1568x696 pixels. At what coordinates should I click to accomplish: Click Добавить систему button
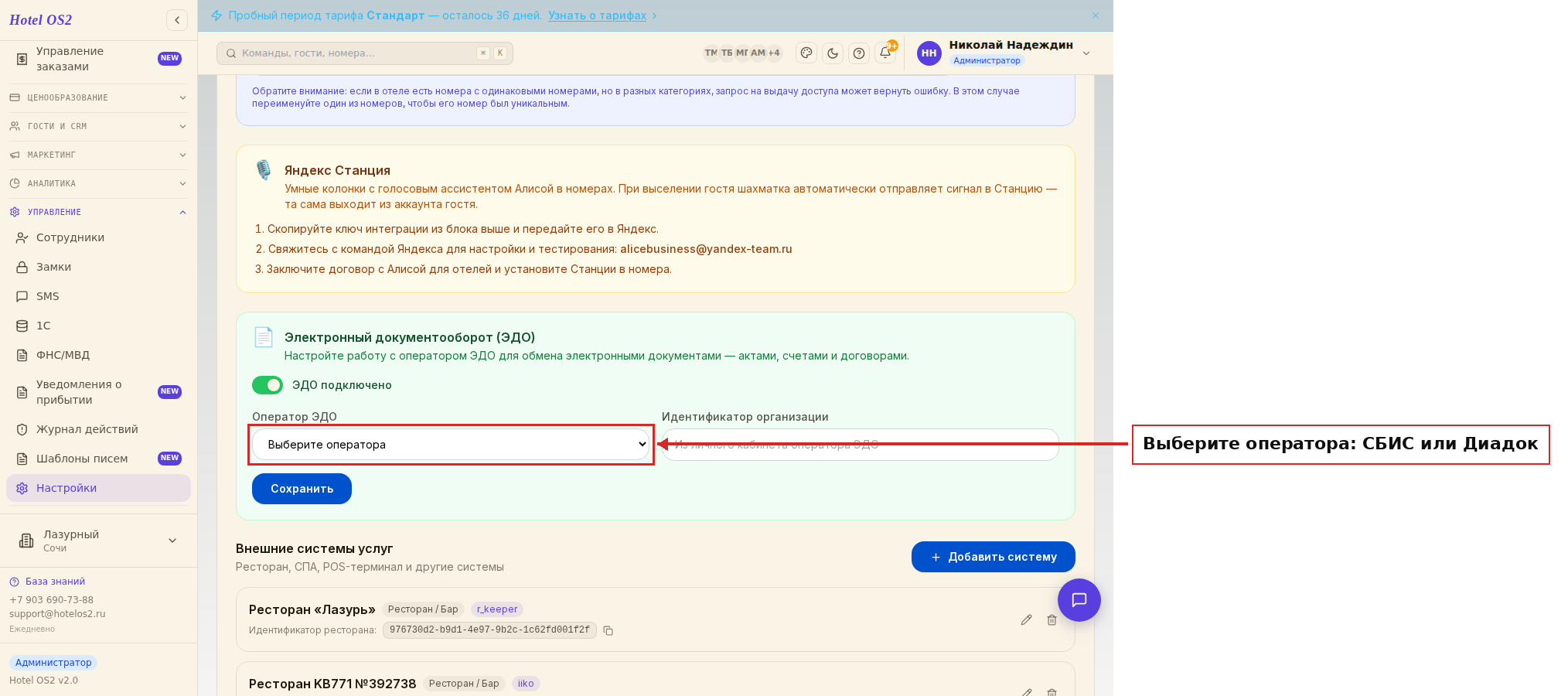point(993,557)
